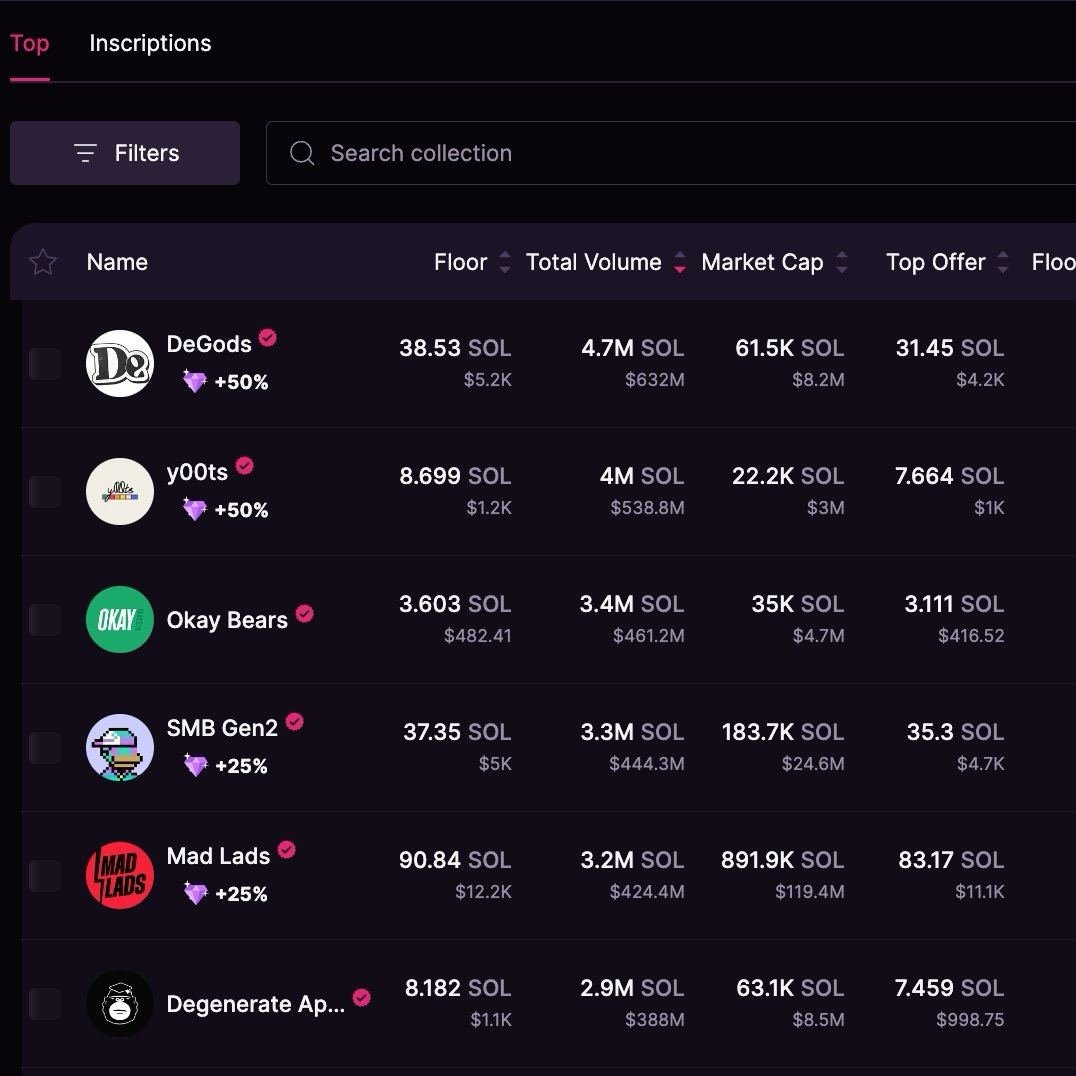Viewport: 1076px width, 1076px height.
Task: Click the Mad Lads verified badge
Action: 286,850
